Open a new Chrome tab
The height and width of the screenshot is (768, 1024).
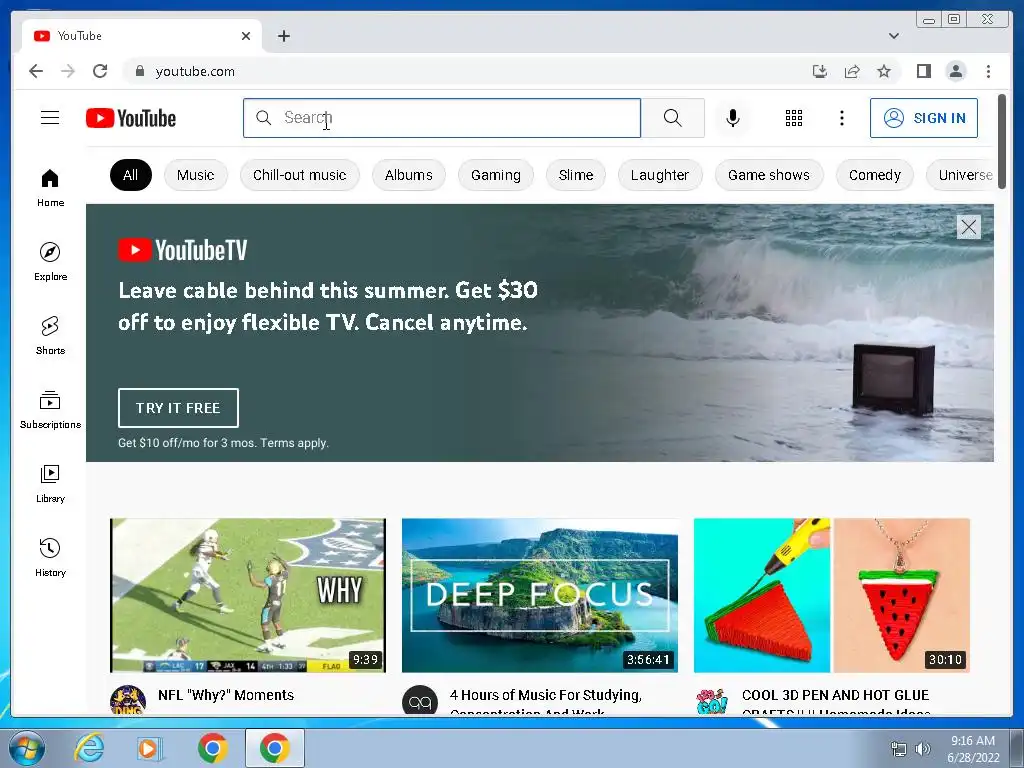click(283, 36)
